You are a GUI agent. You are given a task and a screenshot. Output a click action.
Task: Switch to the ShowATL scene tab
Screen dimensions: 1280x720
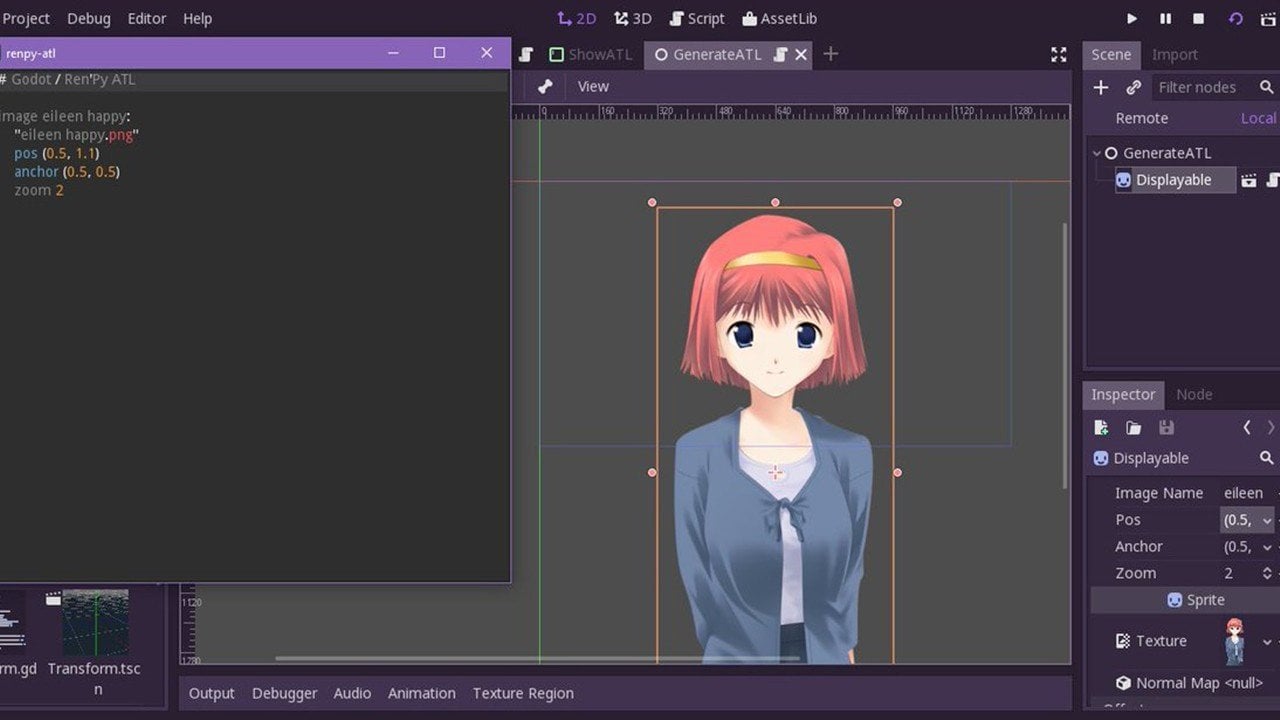tap(591, 55)
